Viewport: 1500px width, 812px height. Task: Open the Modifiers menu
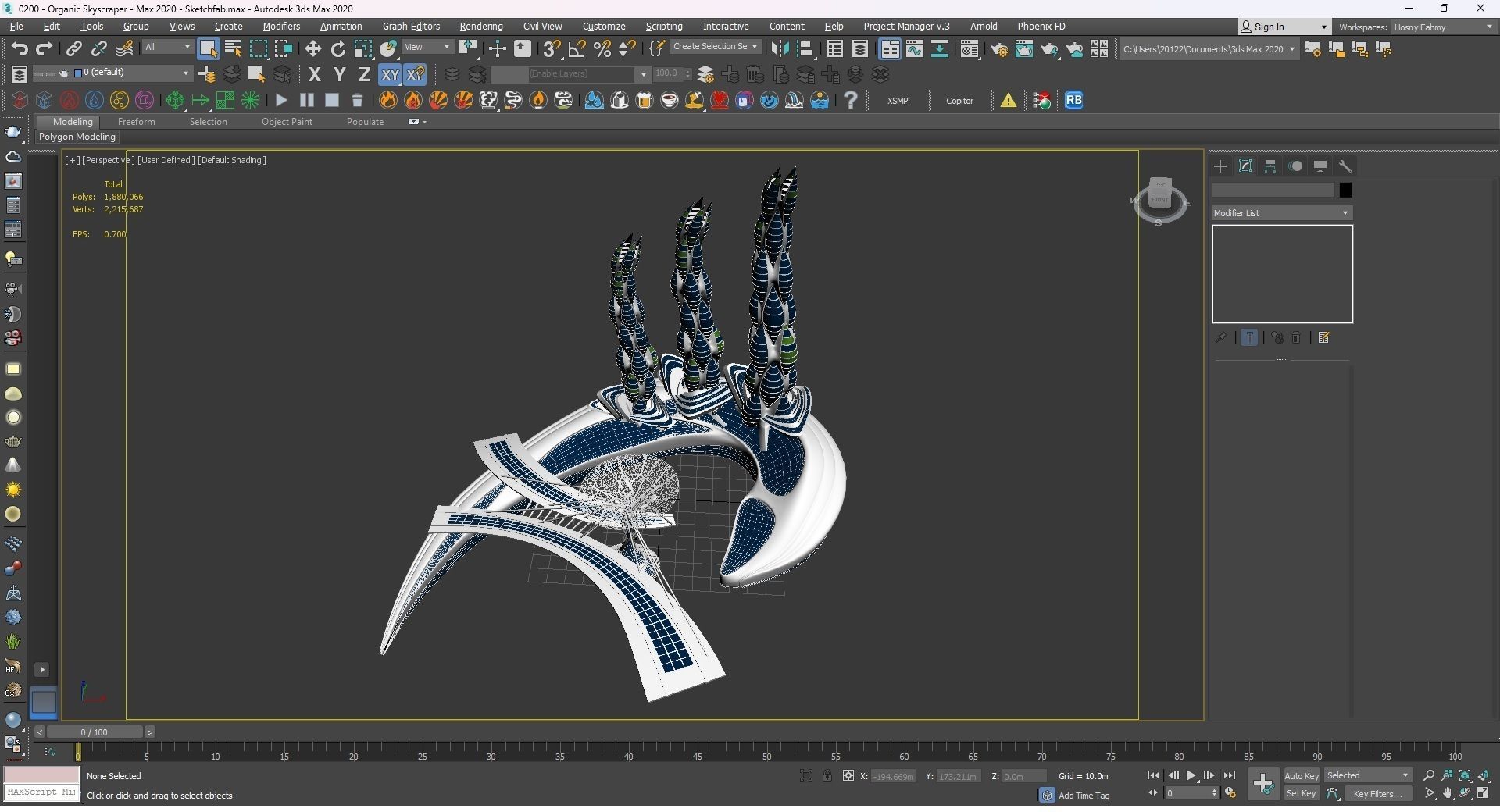pyautogui.click(x=281, y=26)
